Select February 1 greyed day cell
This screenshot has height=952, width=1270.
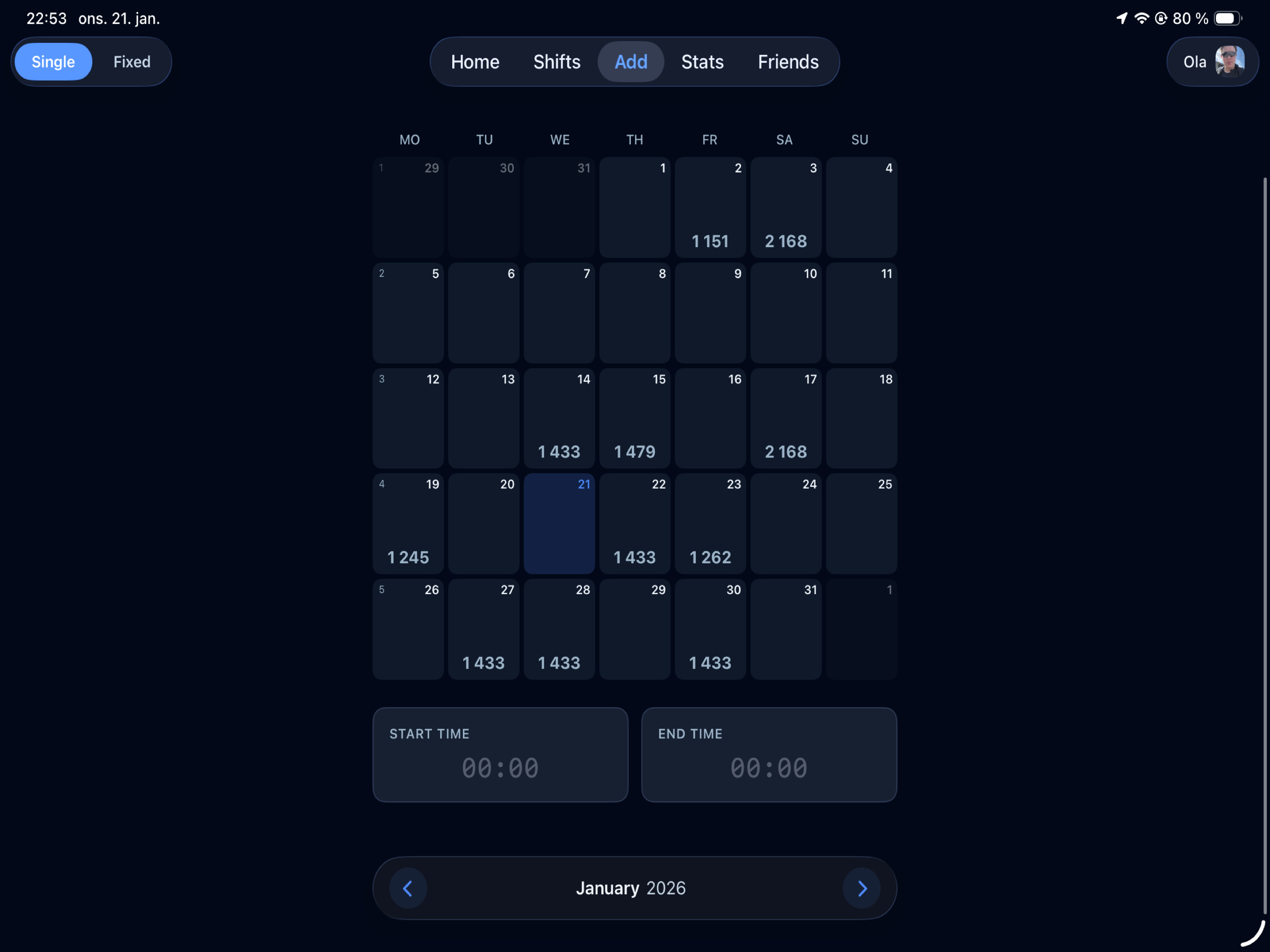(x=861, y=629)
